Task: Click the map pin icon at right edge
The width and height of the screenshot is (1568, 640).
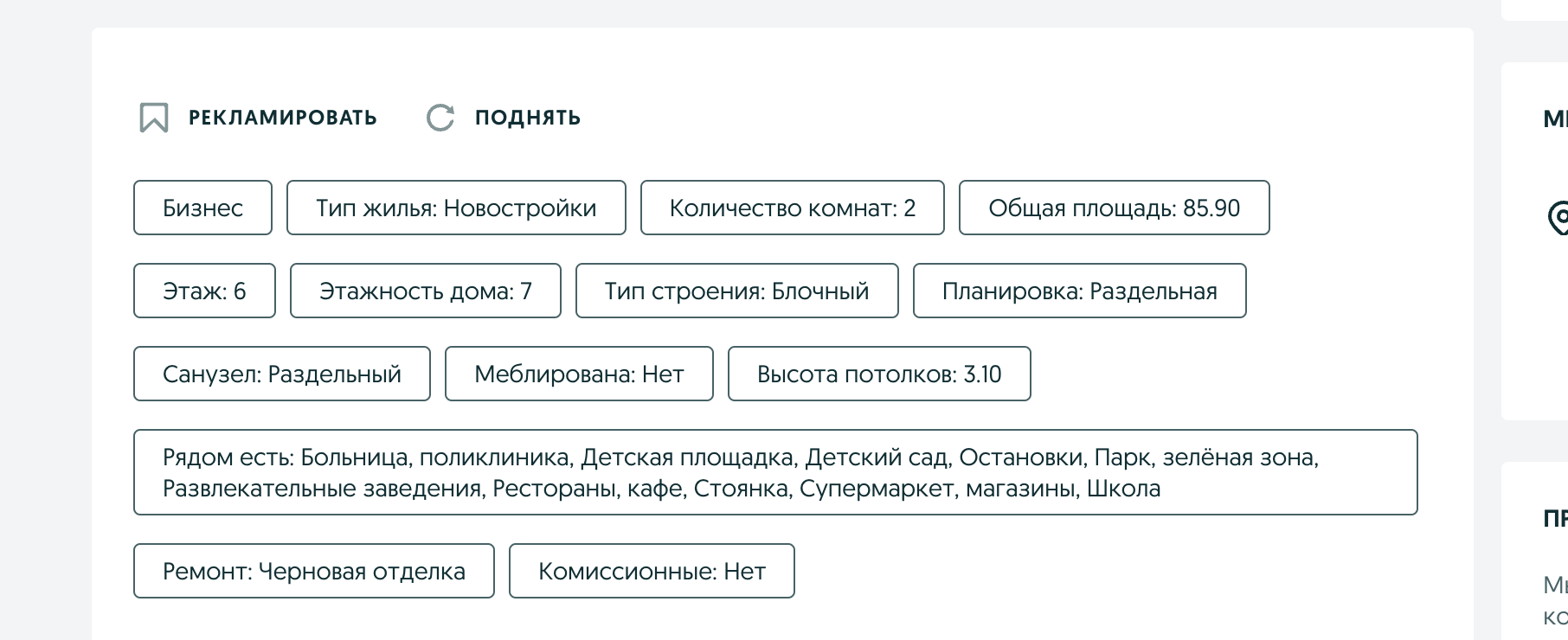Action: pos(1558,217)
